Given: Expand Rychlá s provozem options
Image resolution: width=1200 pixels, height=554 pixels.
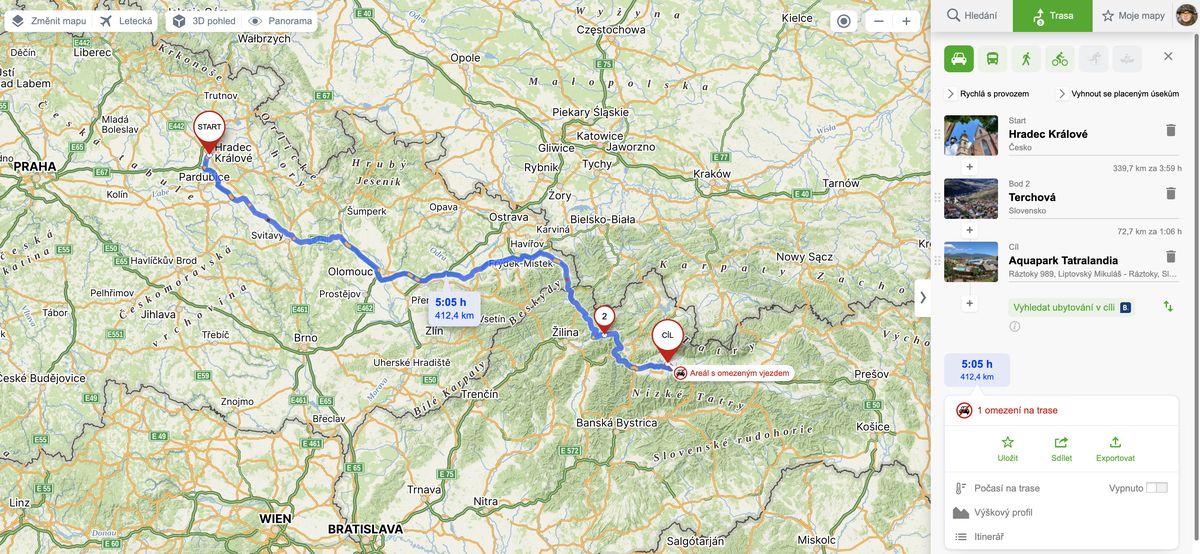Looking at the screenshot, I should tap(988, 94).
